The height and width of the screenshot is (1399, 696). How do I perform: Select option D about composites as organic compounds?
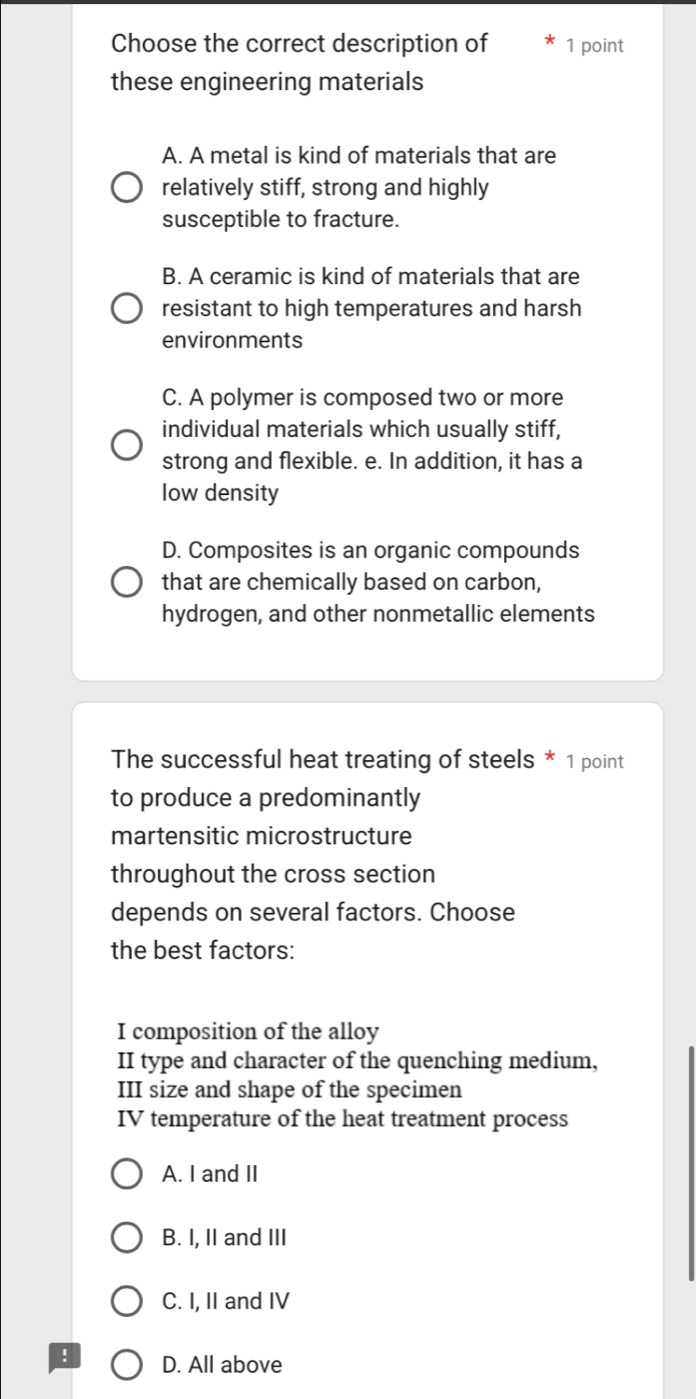click(125, 581)
